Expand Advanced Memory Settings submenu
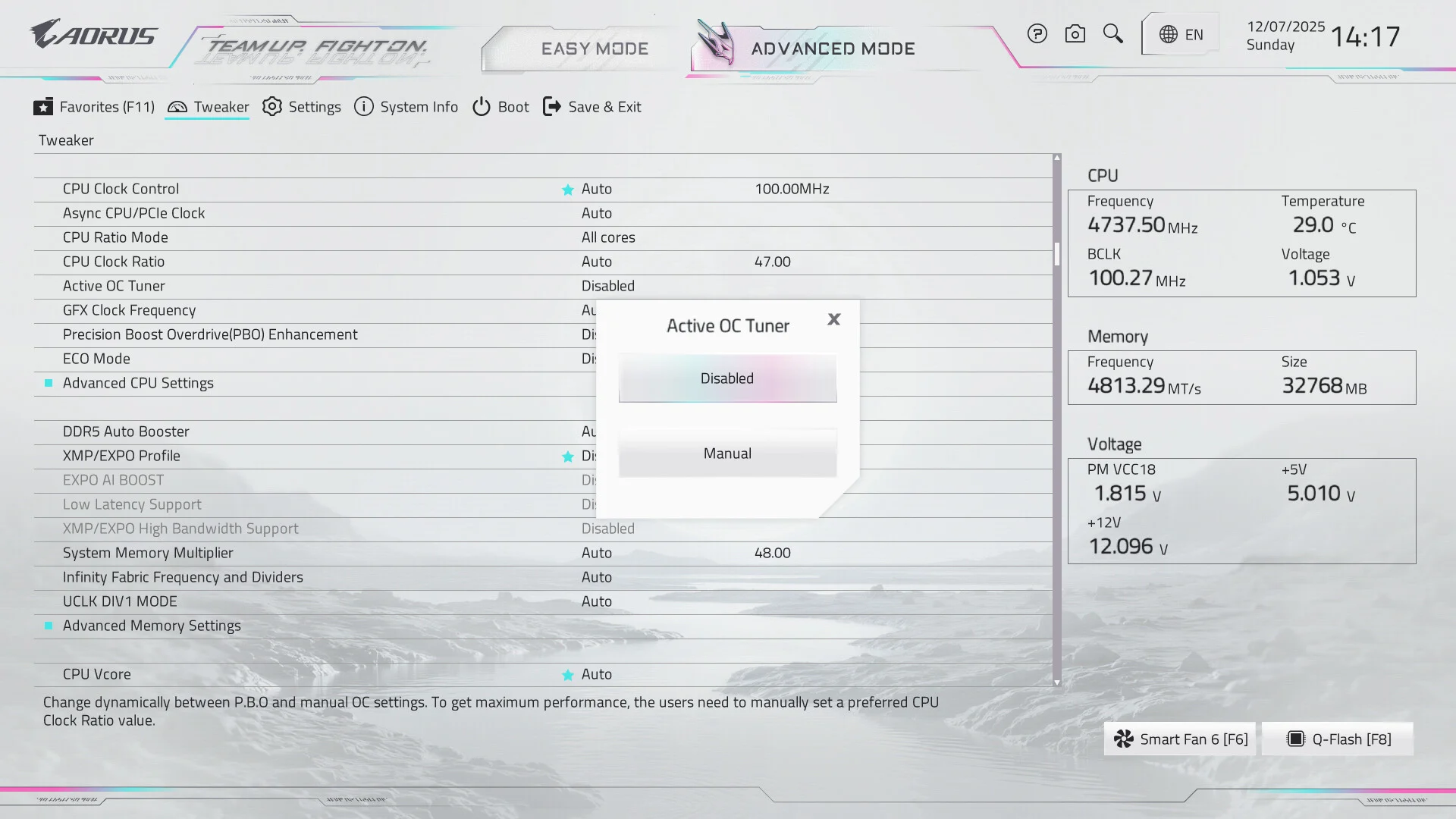1456x819 pixels. point(152,626)
